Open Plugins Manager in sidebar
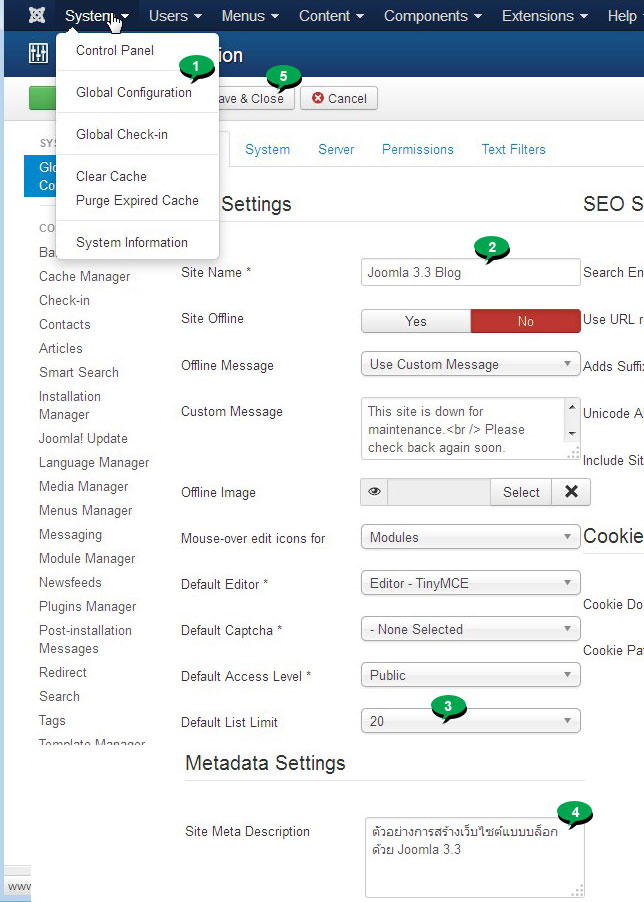The width and height of the screenshot is (644, 902). click(87, 607)
